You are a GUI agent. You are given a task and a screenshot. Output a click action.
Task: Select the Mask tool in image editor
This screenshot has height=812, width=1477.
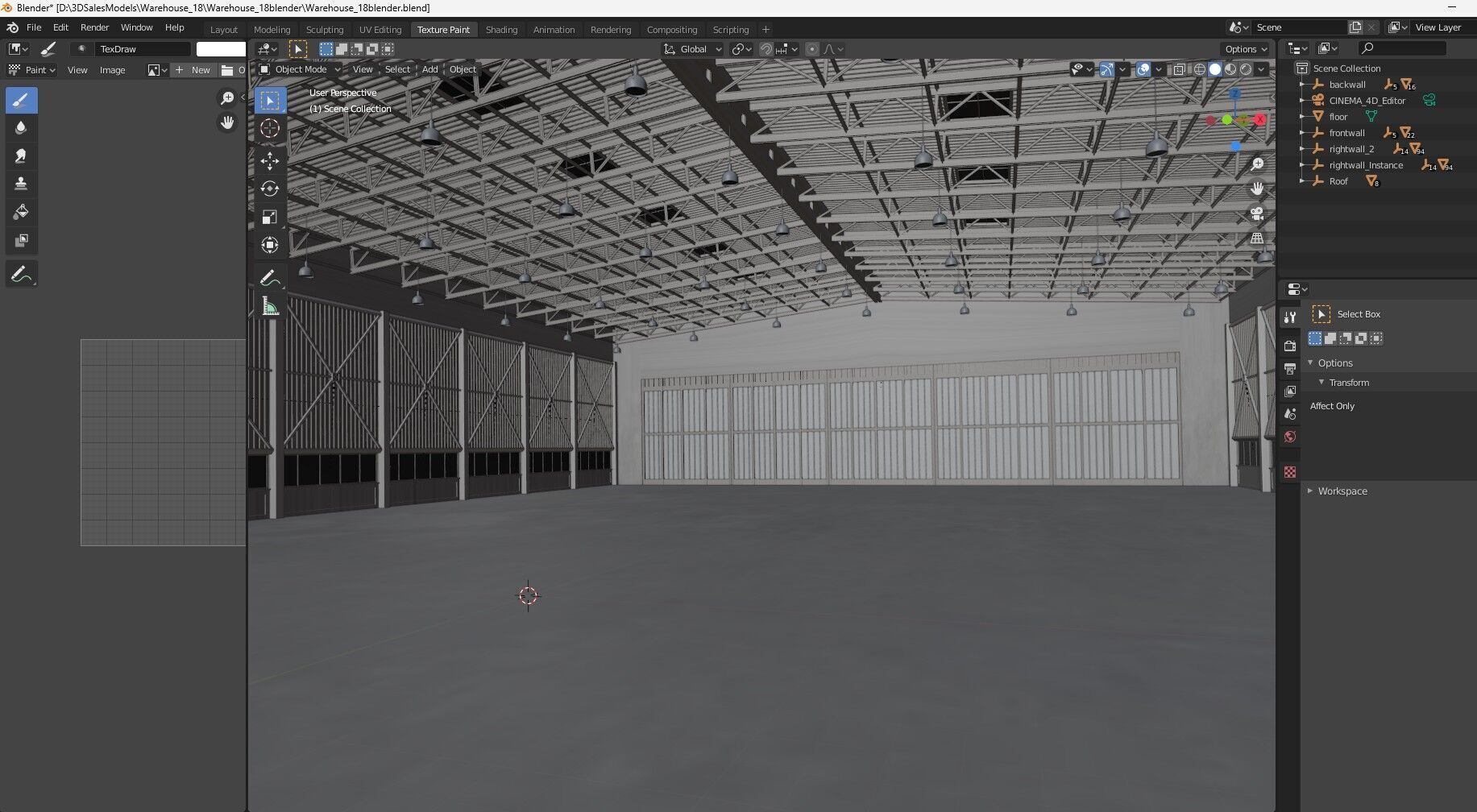(x=21, y=241)
